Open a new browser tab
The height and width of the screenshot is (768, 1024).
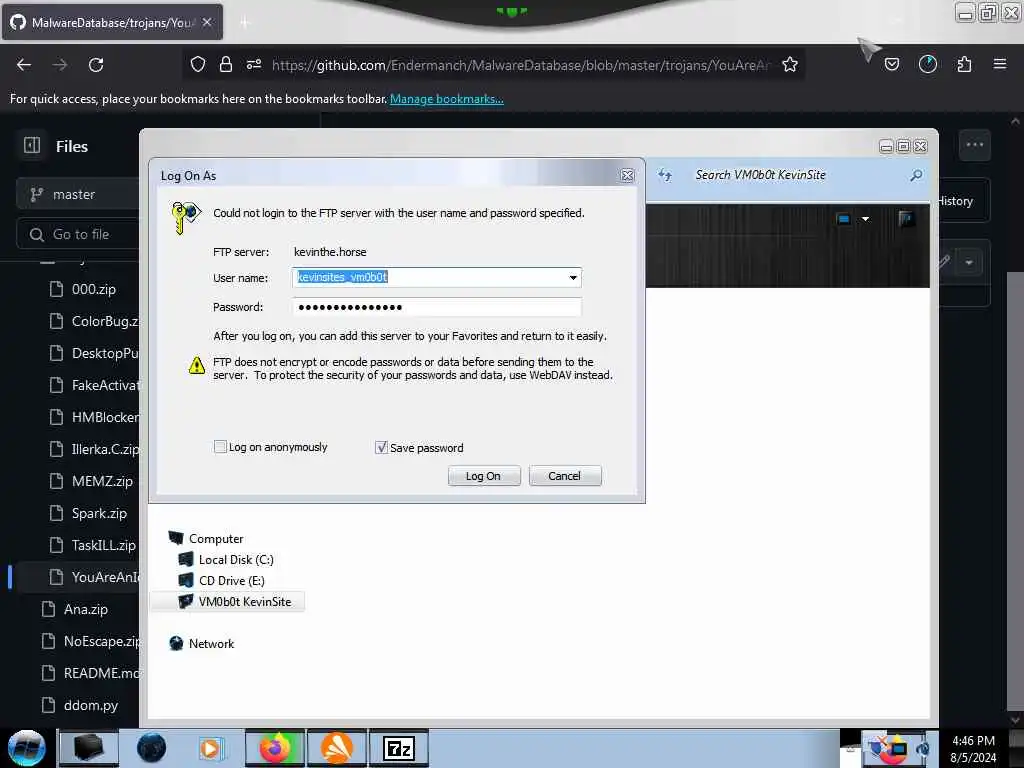[245, 23]
